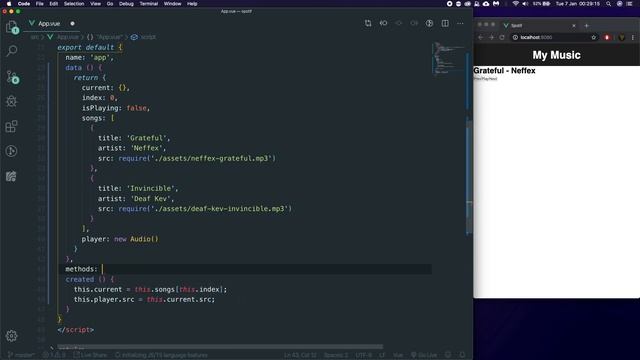
Task: Click the text "isPlaying: false," in code
Action: pyautogui.click(x=116, y=108)
